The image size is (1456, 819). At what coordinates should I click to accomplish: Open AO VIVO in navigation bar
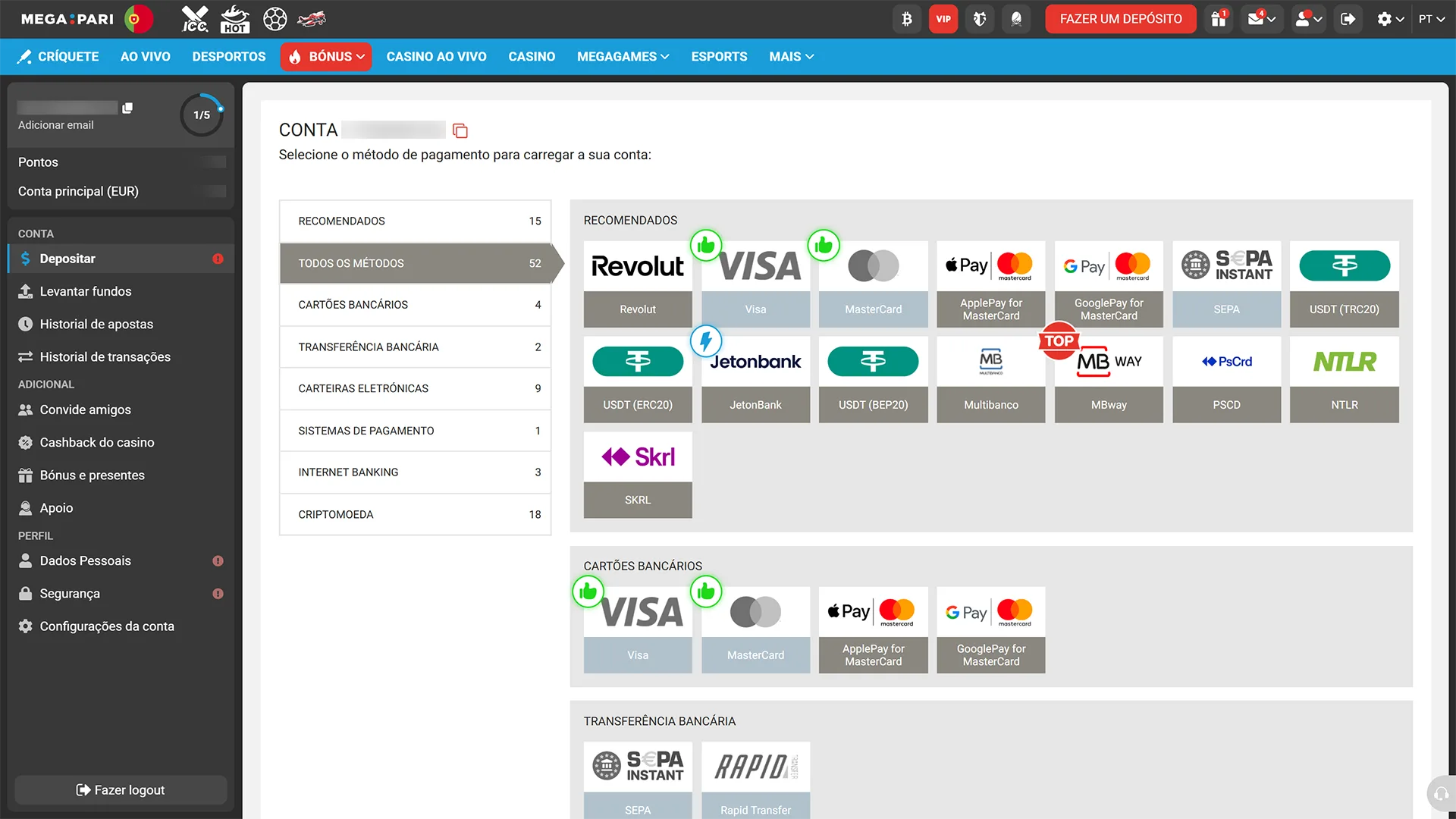(146, 57)
